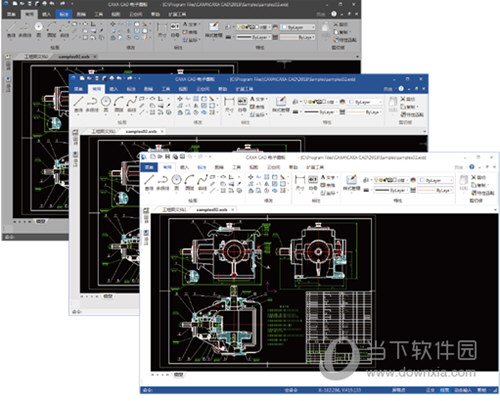This screenshot has width=500, height=401.
Task: Open the Menu tab in the front window
Action: click(x=149, y=167)
